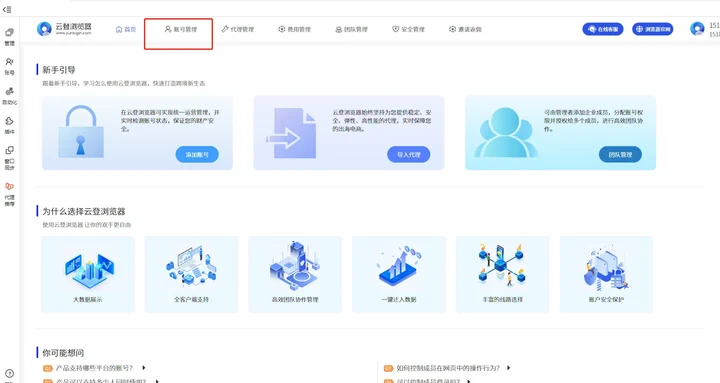
Task: Open the 代理管理 tab
Action: pyautogui.click(x=237, y=29)
